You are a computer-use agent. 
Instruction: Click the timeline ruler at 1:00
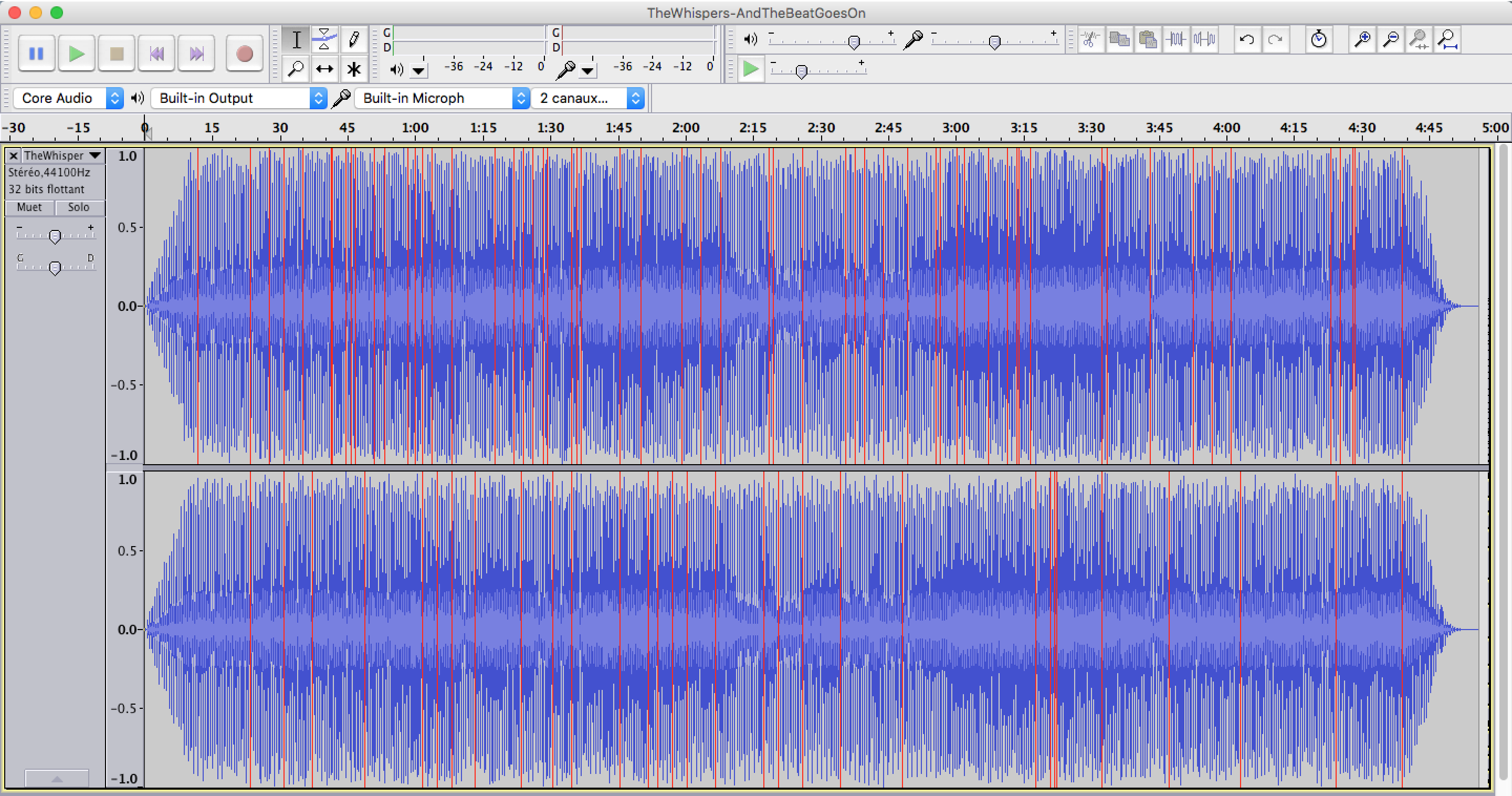pyautogui.click(x=415, y=128)
